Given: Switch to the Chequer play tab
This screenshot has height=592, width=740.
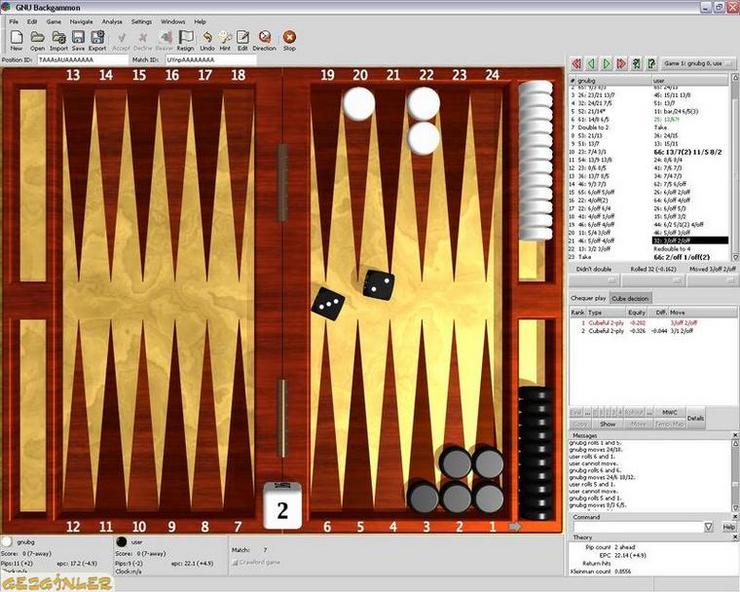Looking at the screenshot, I should coord(588,298).
